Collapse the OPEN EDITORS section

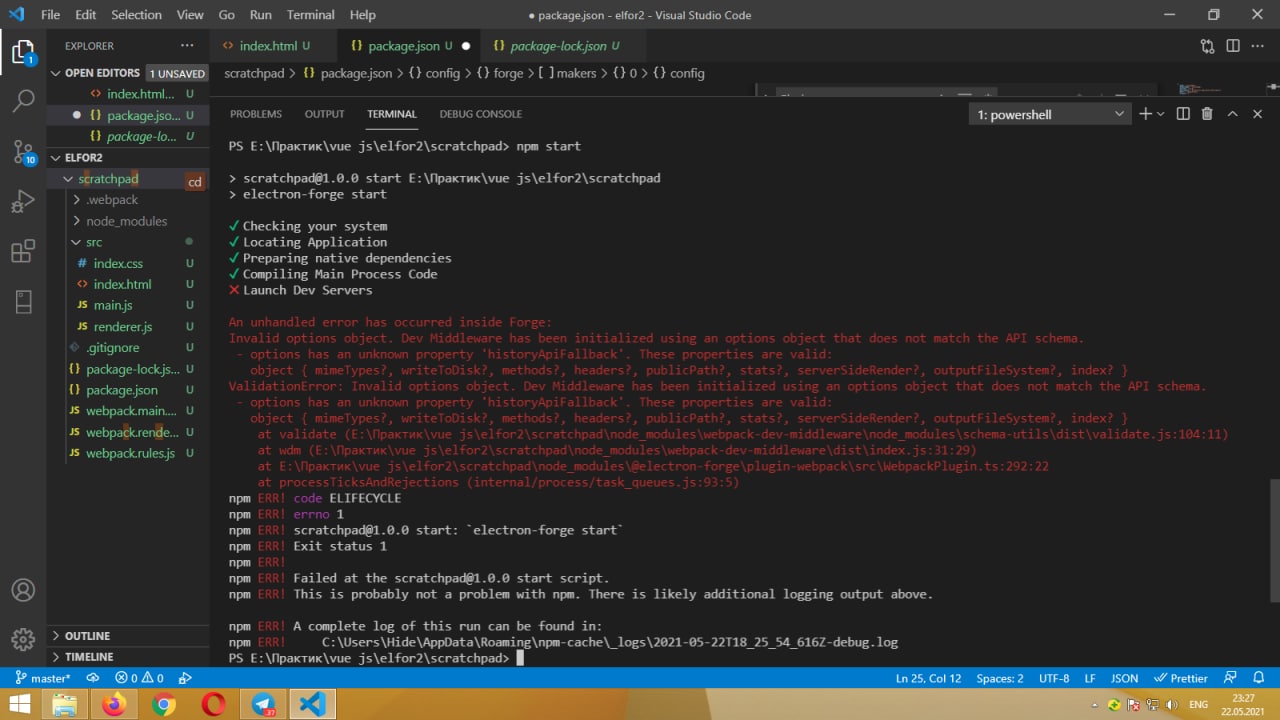coord(102,73)
